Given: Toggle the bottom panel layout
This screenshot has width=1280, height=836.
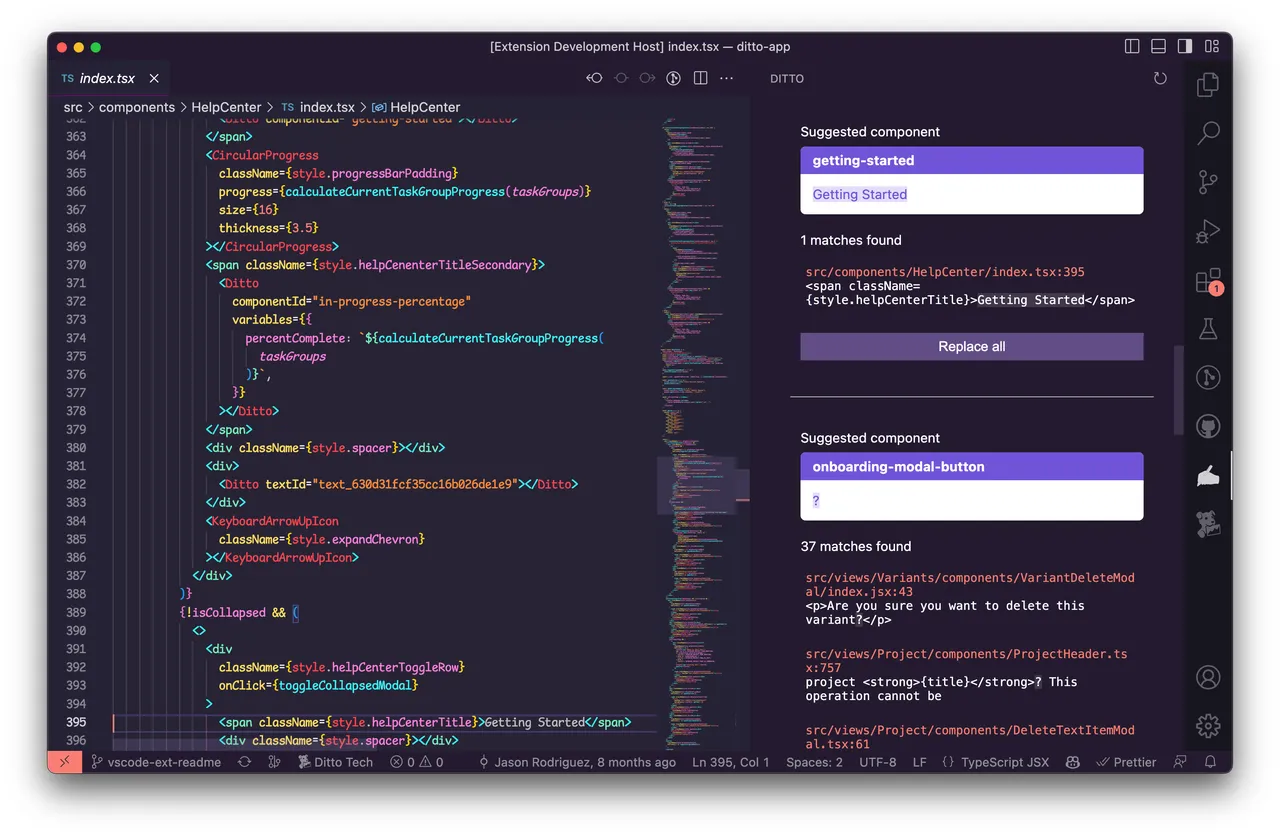Looking at the screenshot, I should 1159,46.
